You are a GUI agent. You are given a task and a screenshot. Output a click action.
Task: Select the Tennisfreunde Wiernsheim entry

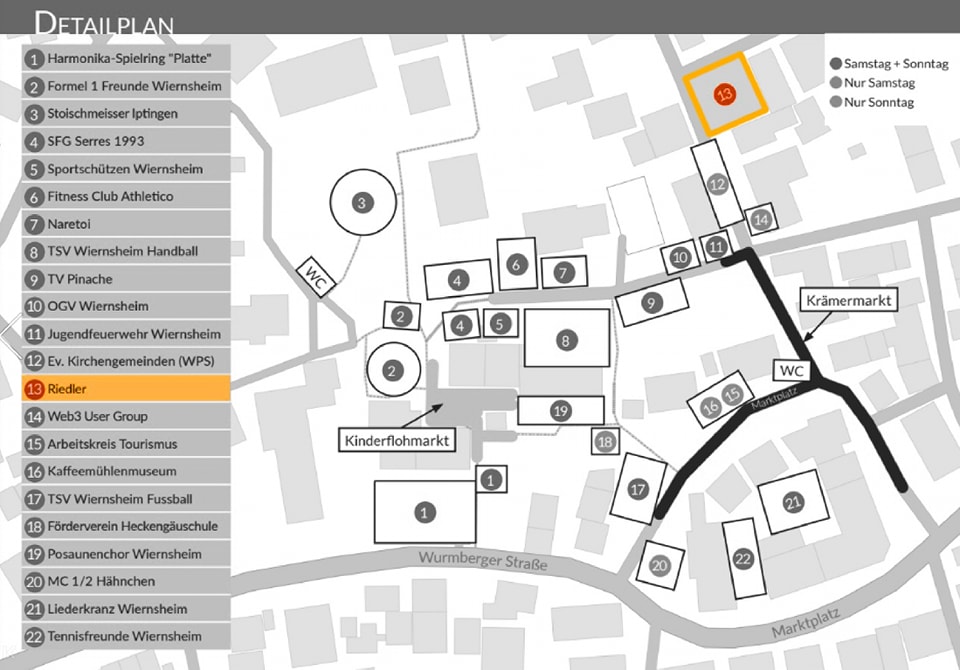coord(124,636)
